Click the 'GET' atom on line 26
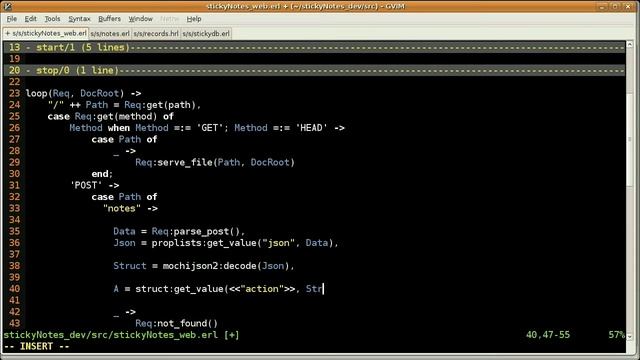640x360 pixels. pyautogui.click(x=210, y=128)
